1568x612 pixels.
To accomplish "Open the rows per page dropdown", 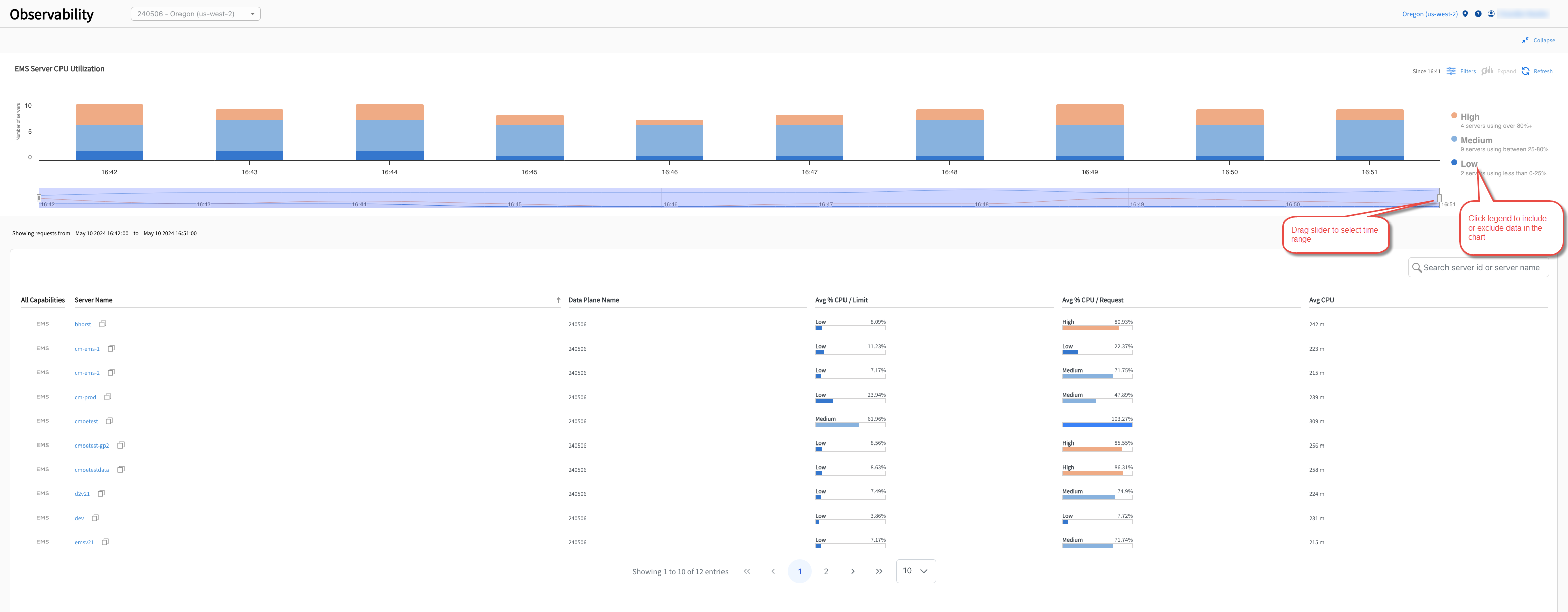I will click(x=916, y=571).
